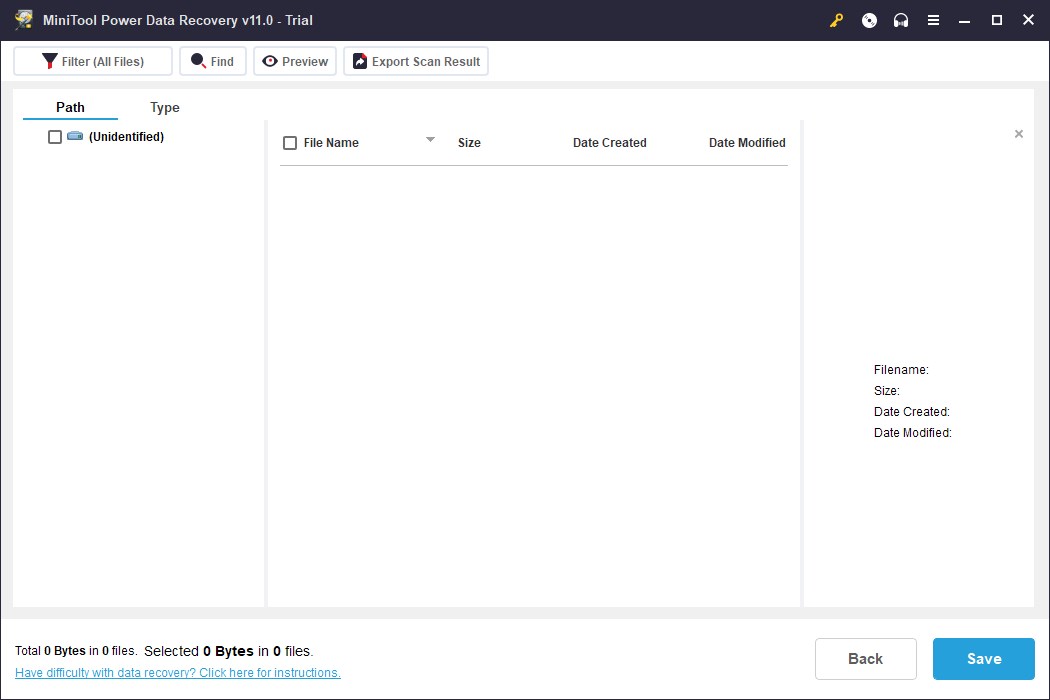Switch to the Type tab
Image resolution: width=1050 pixels, height=700 pixels.
pos(165,107)
